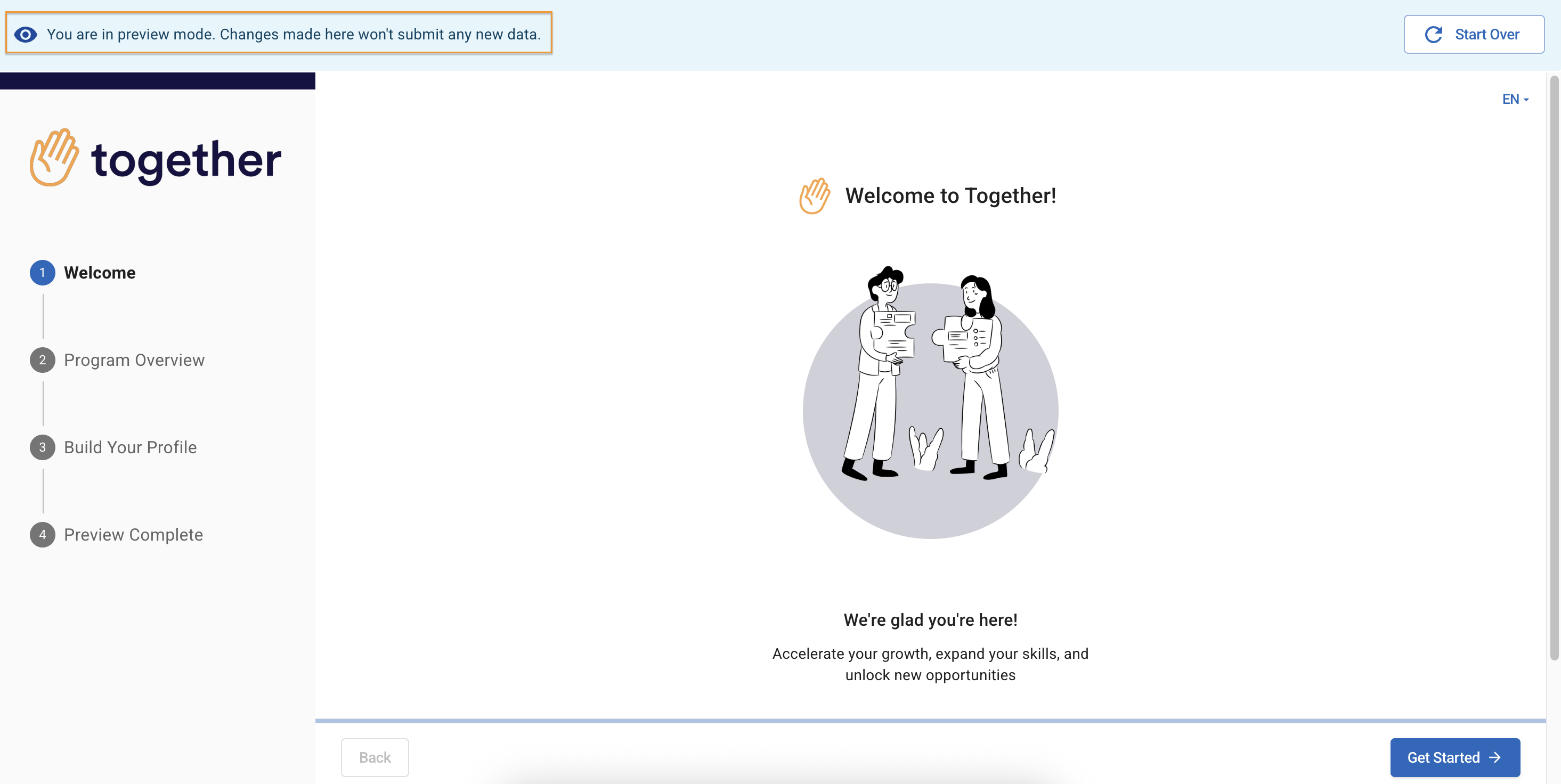Click the step 4 circle icon

pyautogui.click(x=43, y=534)
